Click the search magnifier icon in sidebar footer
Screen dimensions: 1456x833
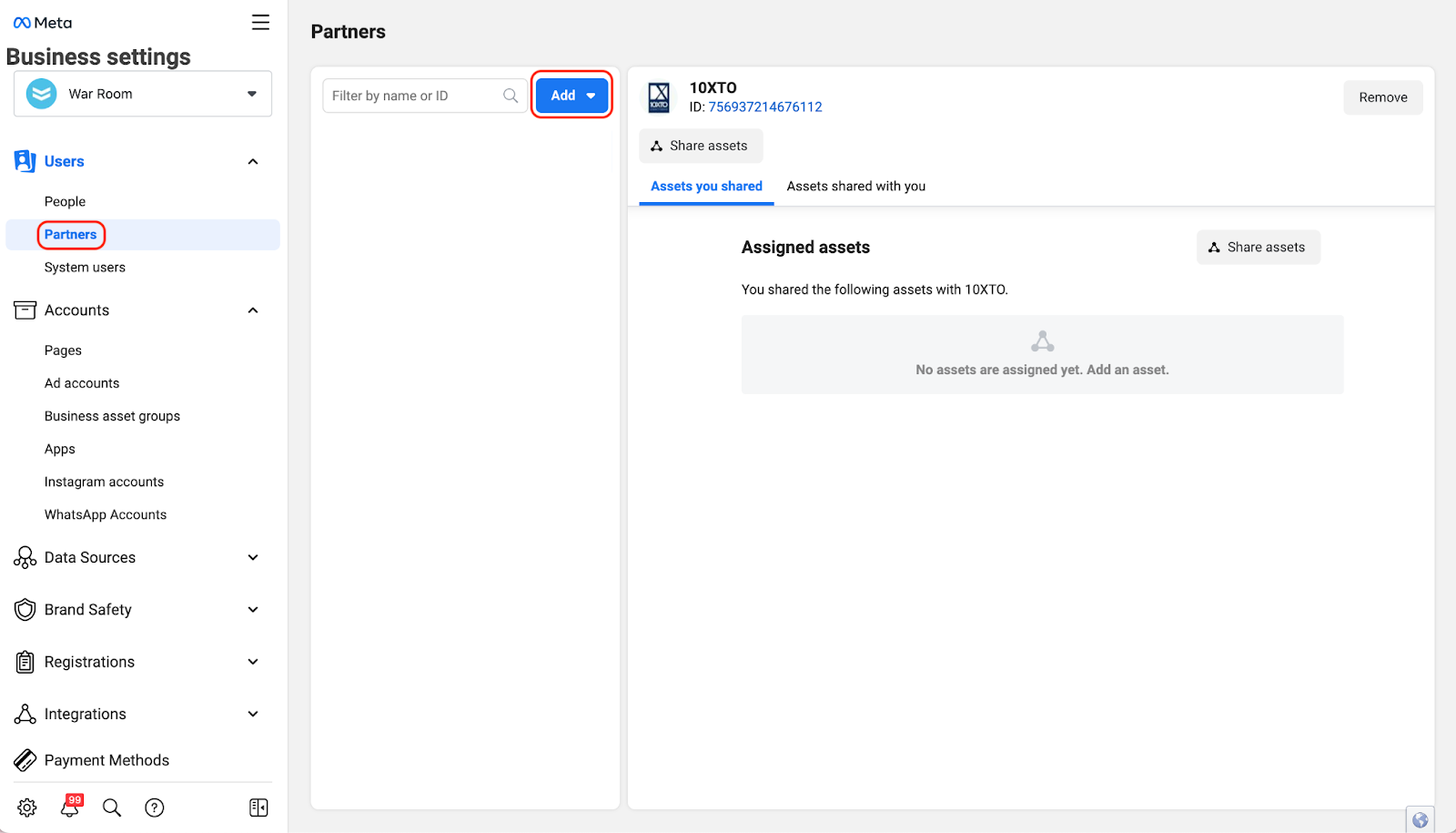coord(112,808)
